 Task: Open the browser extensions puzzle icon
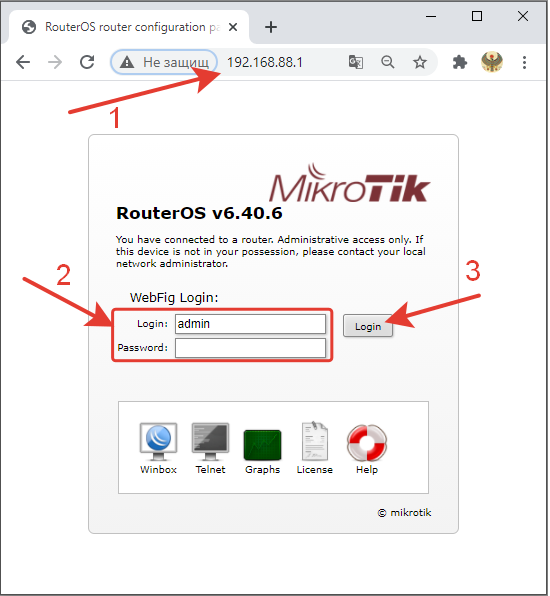coord(460,62)
